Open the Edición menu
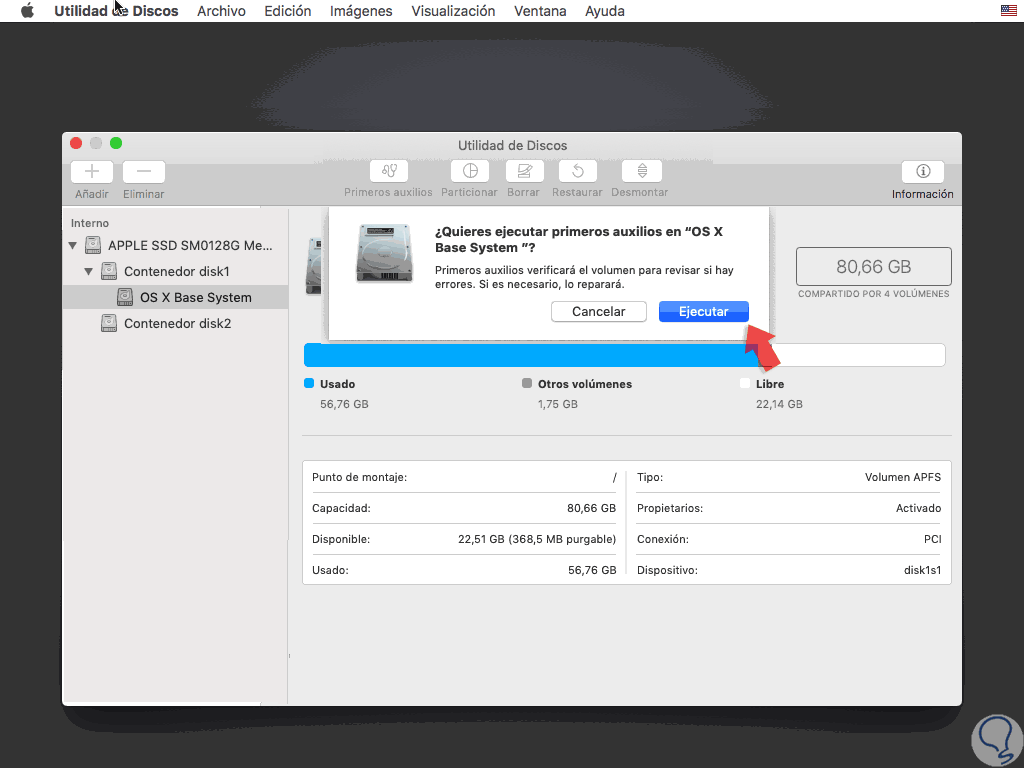The height and width of the screenshot is (768, 1024). 287,11
